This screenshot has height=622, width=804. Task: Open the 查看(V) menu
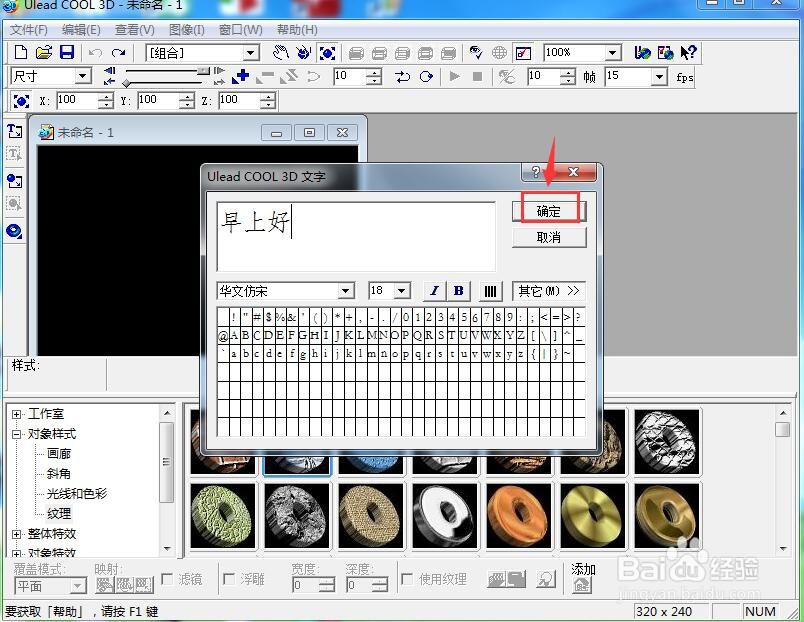click(x=134, y=30)
